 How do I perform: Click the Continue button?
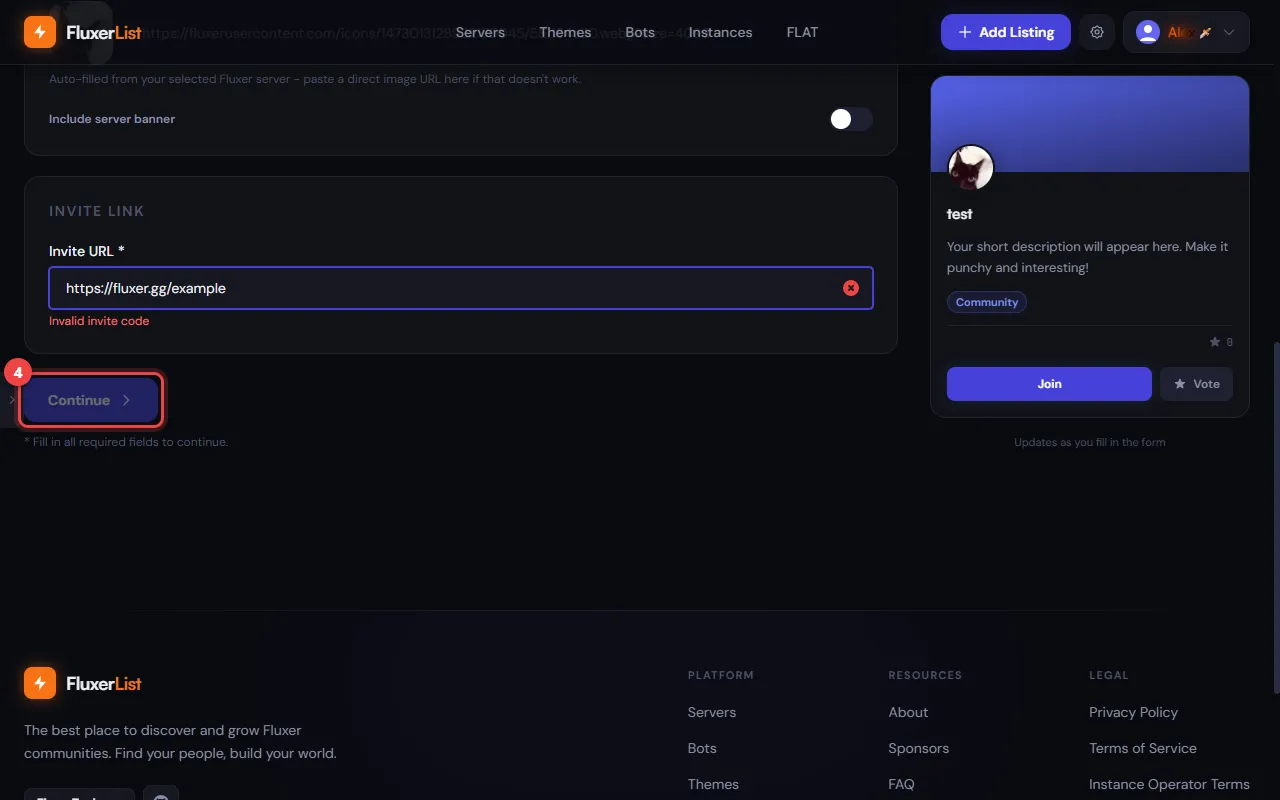(x=90, y=400)
